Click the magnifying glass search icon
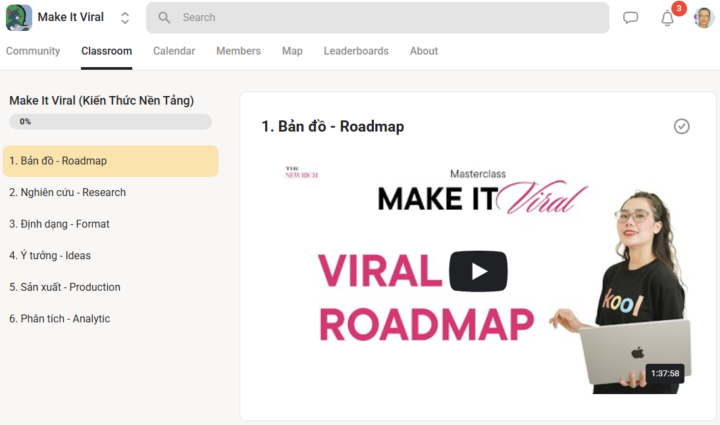The height and width of the screenshot is (425, 720). click(164, 18)
